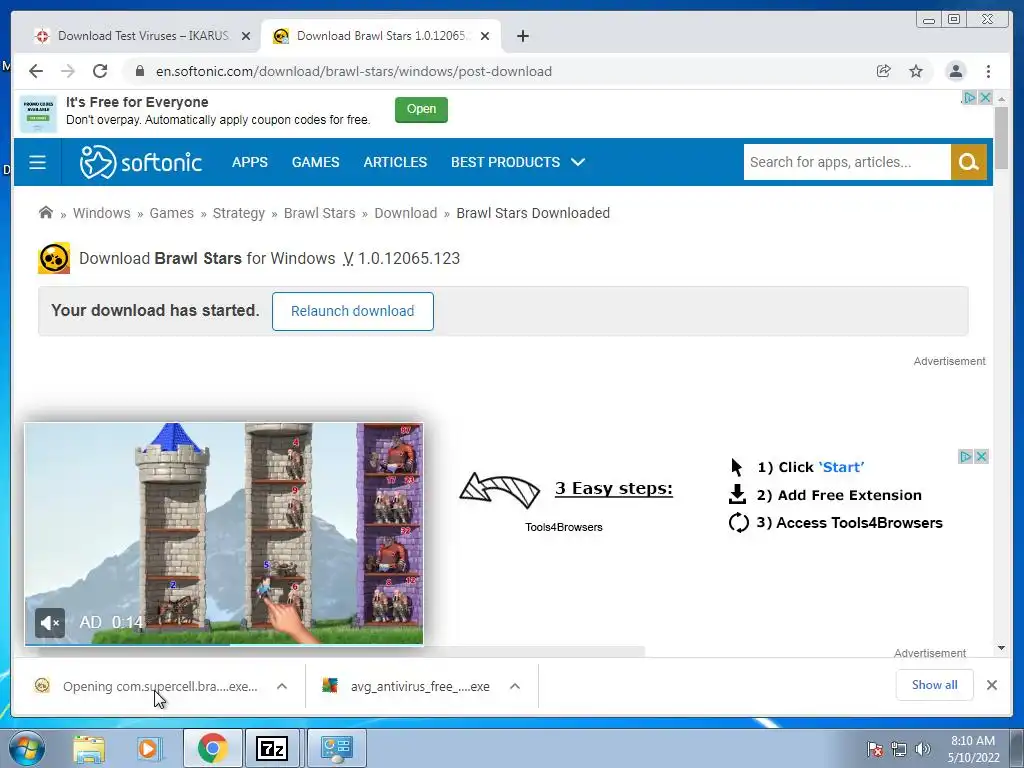Go to home via breadcrumb house icon
The height and width of the screenshot is (768, 1024).
(x=46, y=212)
